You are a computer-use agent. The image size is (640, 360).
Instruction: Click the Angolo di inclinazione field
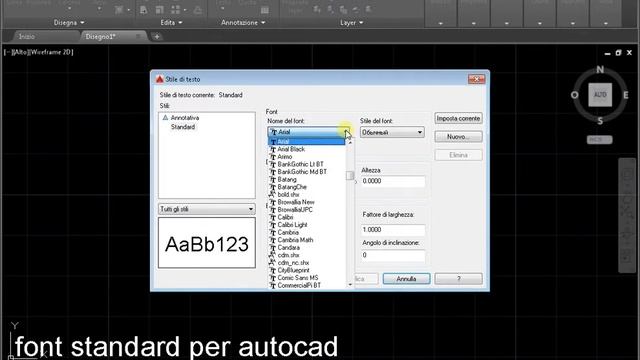393,255
